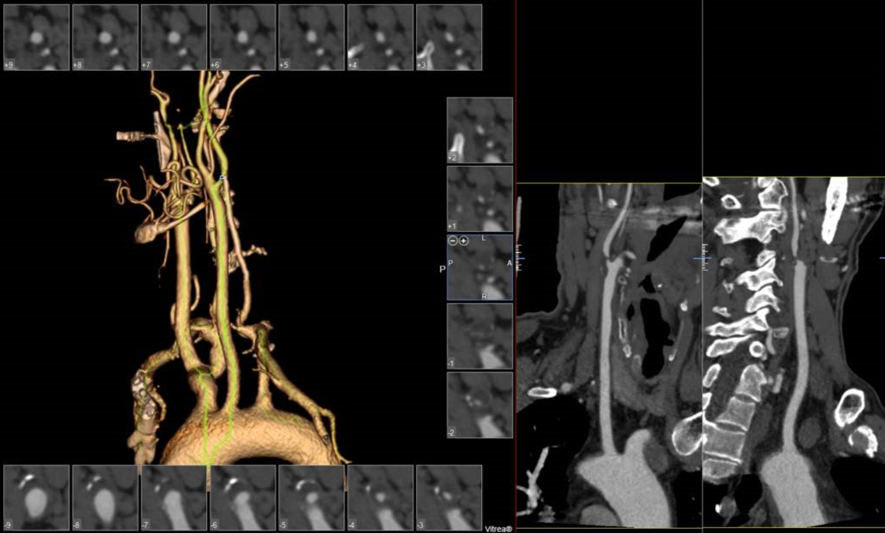This screenshot has width=885, height=533.
Task: Open the +7 axial slice thumbnail
Action: (174, 37)
